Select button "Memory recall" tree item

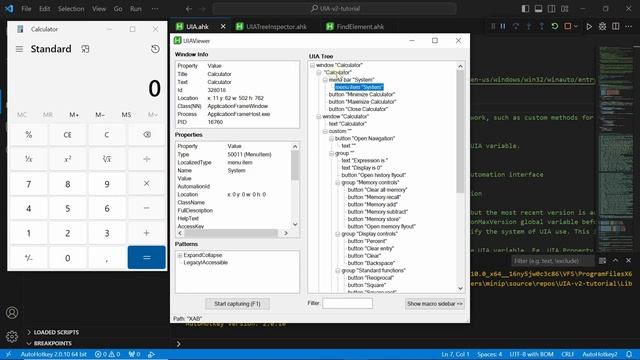point(374,197)
